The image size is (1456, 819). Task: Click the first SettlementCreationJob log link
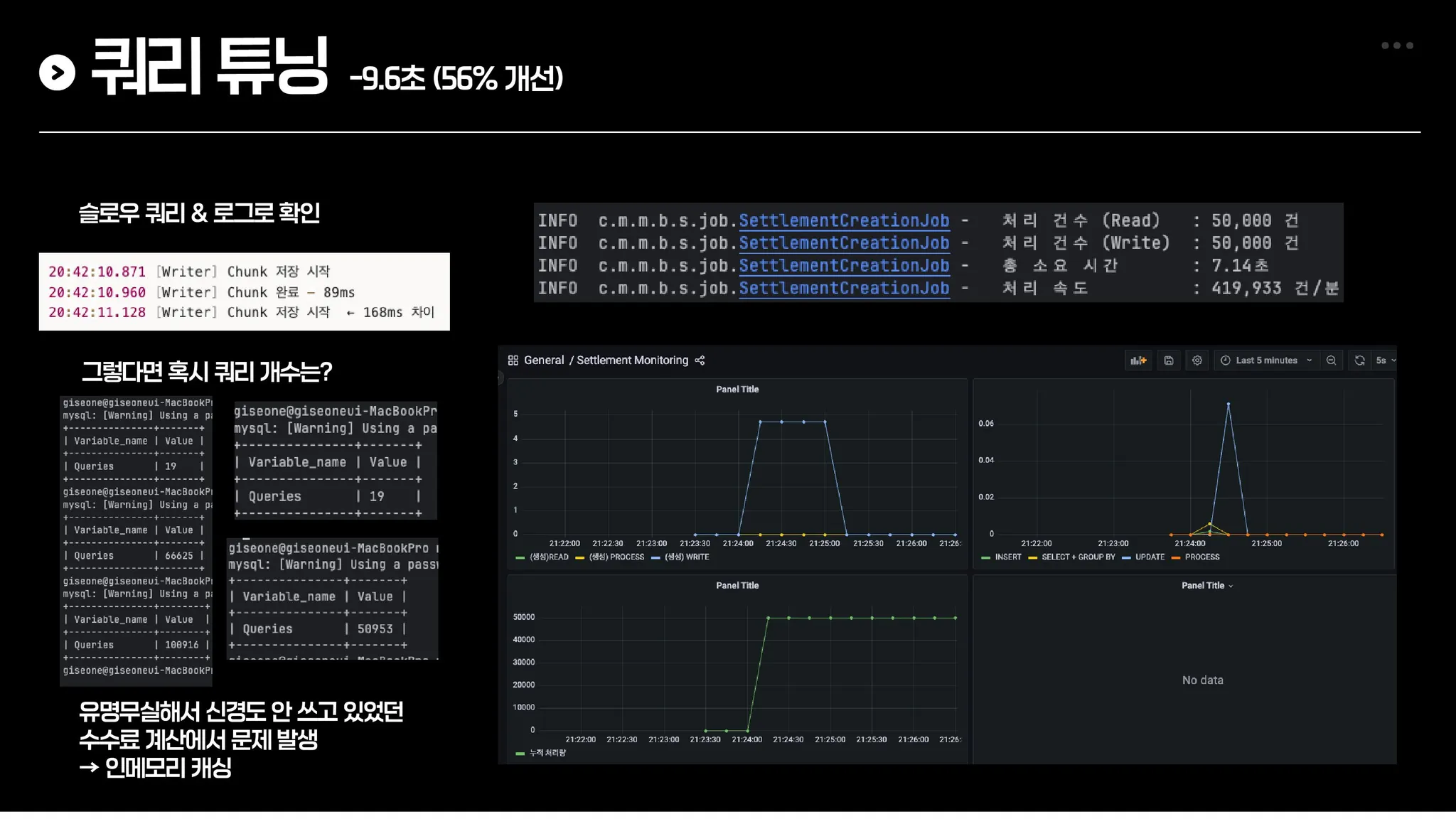[x=844, y=221]
